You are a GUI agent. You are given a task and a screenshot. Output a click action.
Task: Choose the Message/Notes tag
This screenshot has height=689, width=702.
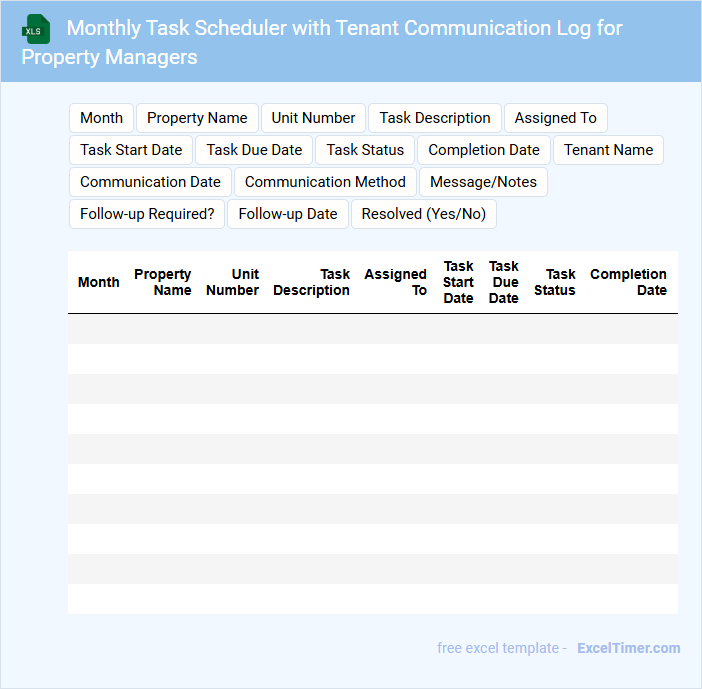click(x=483, y=182)
